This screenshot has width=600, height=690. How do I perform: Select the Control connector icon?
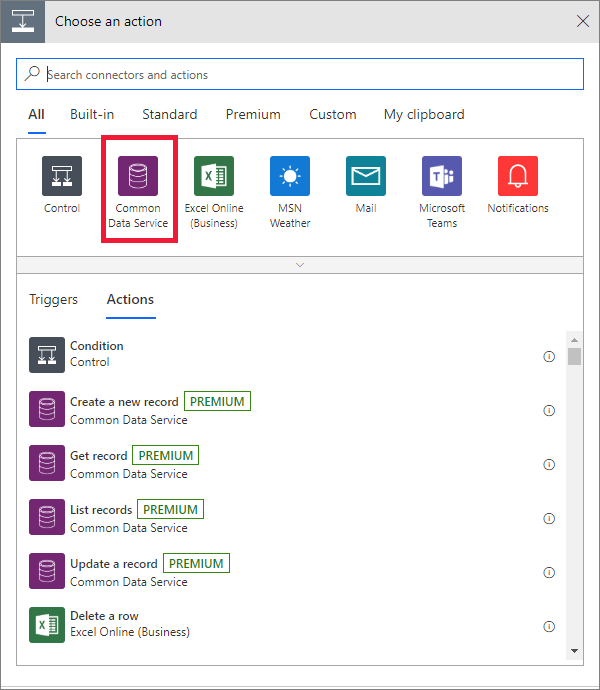point(62,176)
